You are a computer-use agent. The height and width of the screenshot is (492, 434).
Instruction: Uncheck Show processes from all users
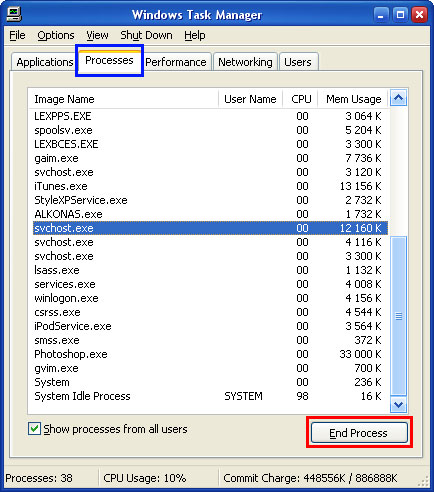pyautogui.click(x=34, y=429)
